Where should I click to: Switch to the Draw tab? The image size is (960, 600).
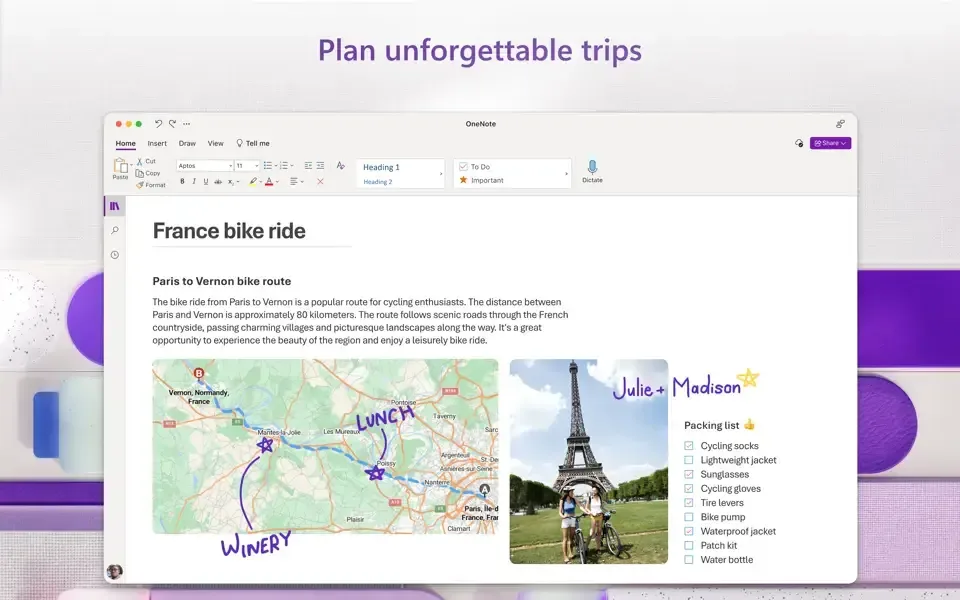(187, 143)
